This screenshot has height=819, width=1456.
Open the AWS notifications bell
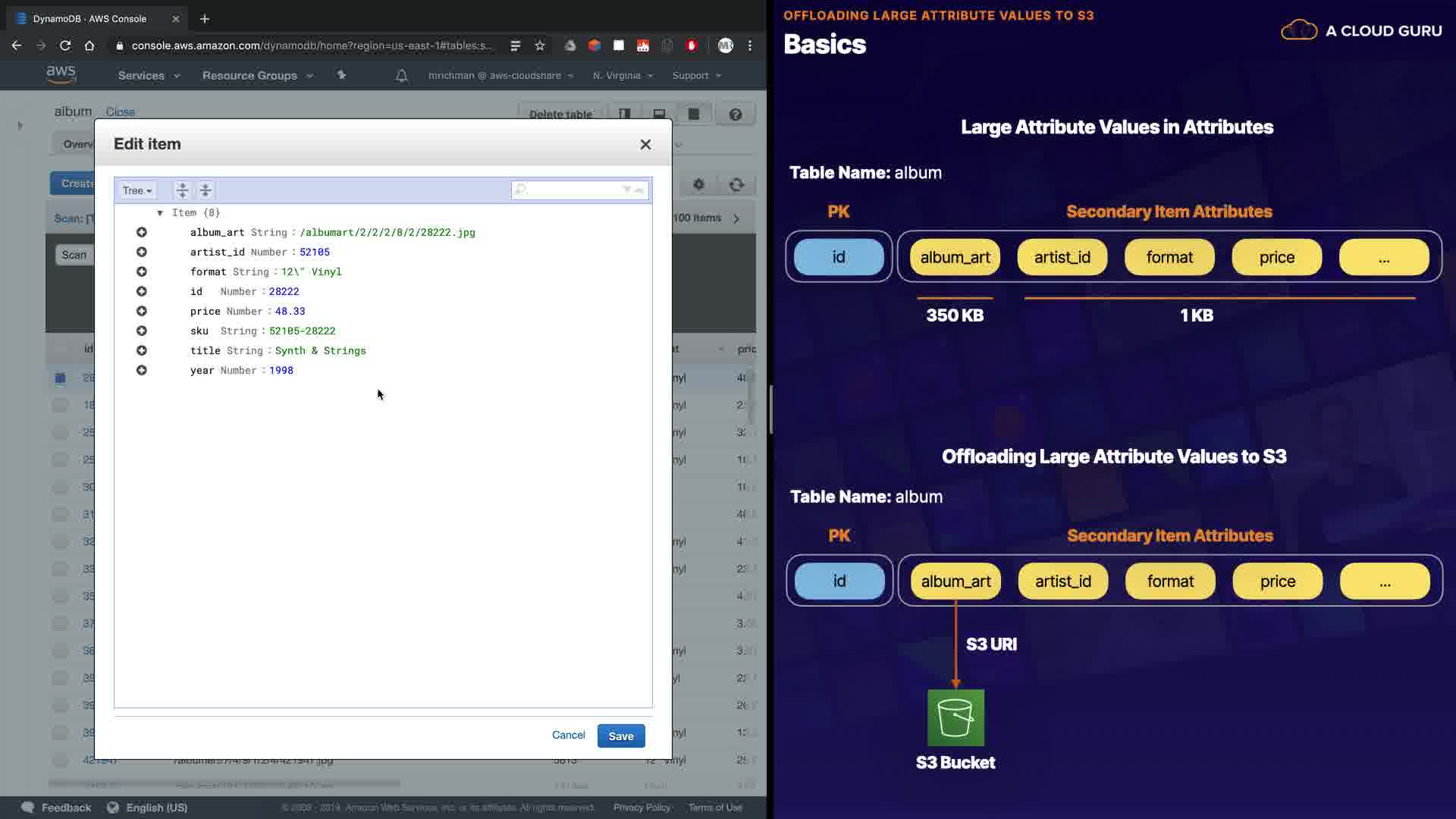click(402, 76)
